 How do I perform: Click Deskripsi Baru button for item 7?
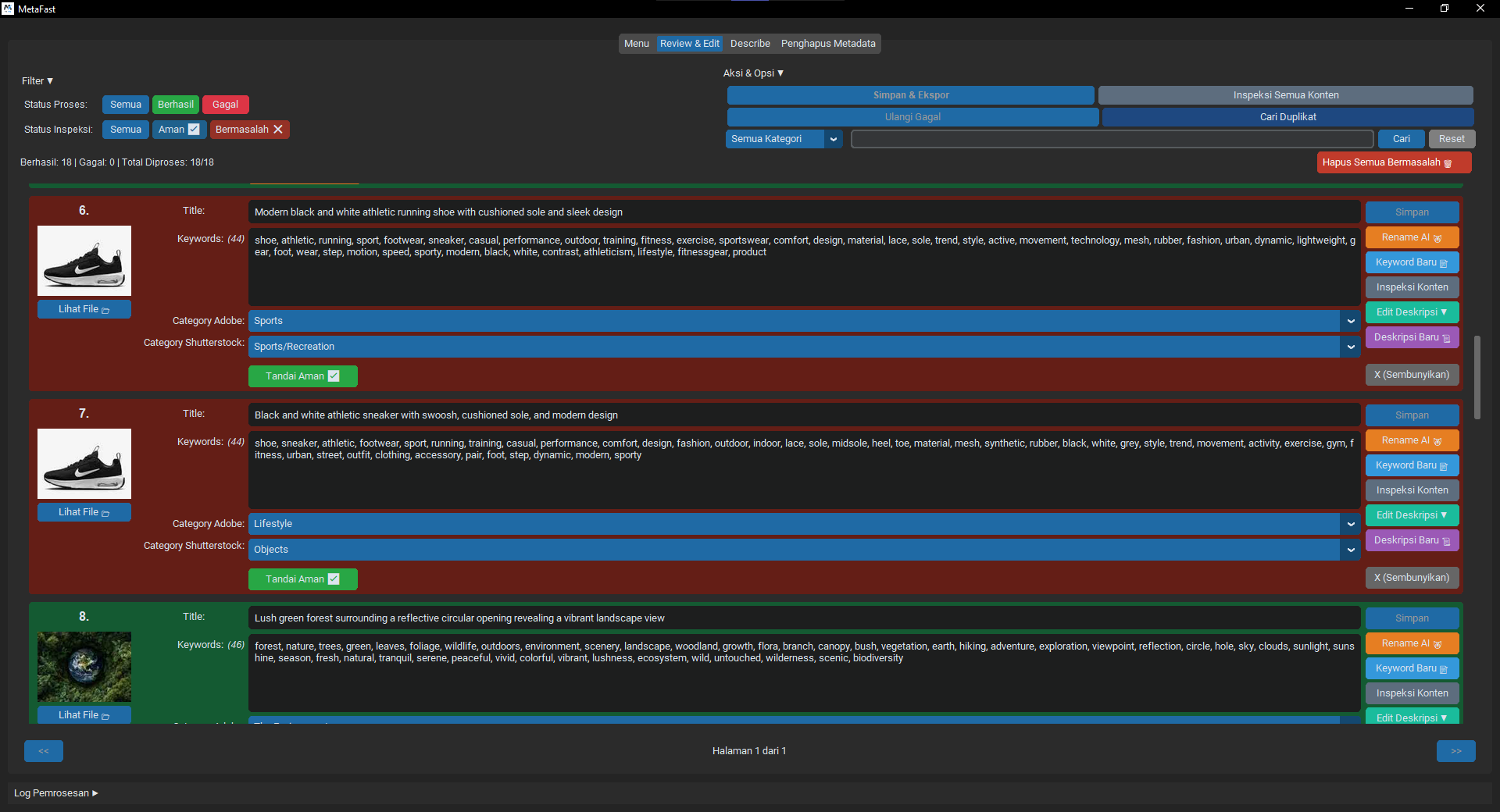click(x=1411, y=540)
